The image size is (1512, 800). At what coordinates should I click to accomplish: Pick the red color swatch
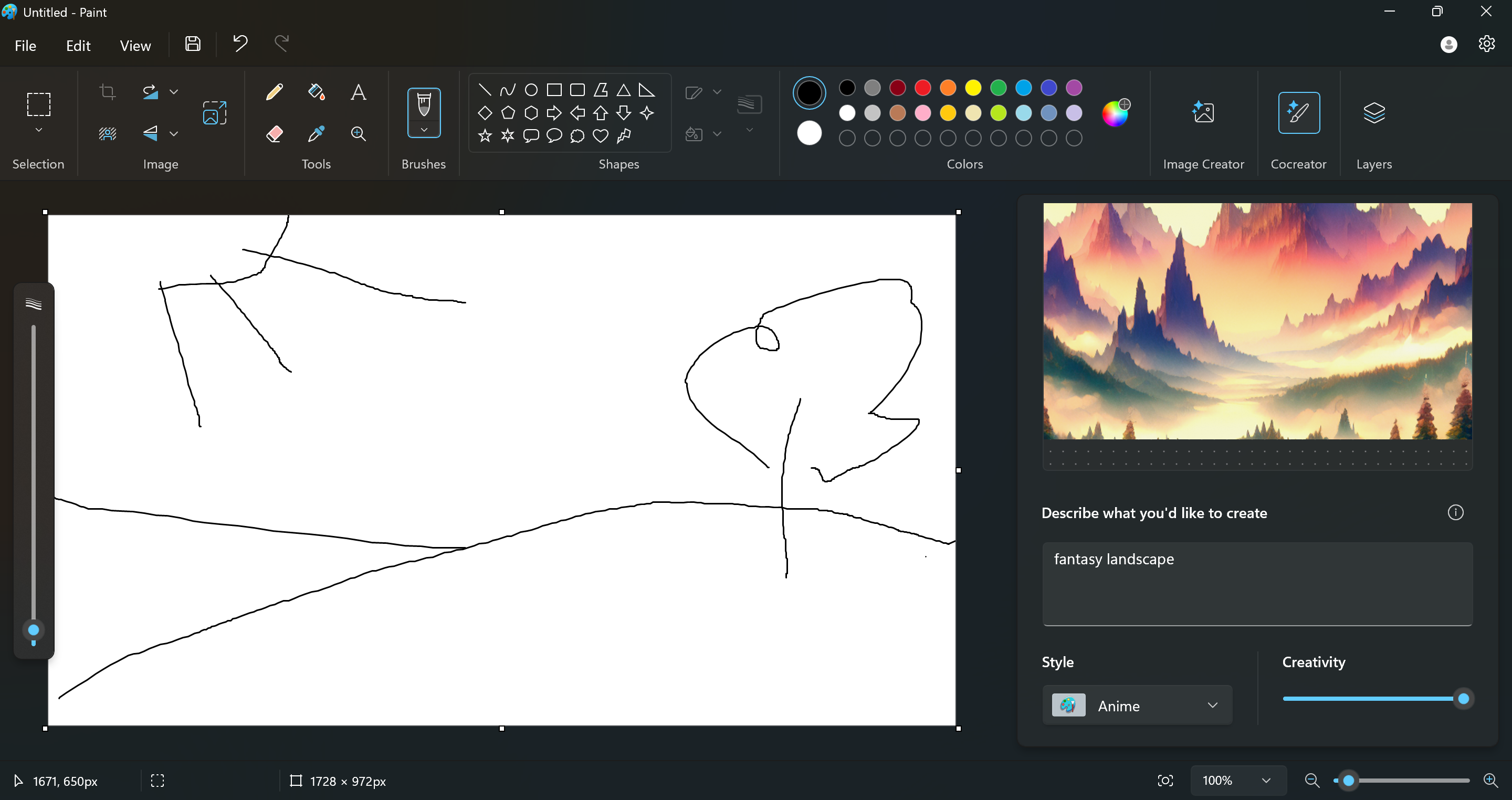[923, 88]
